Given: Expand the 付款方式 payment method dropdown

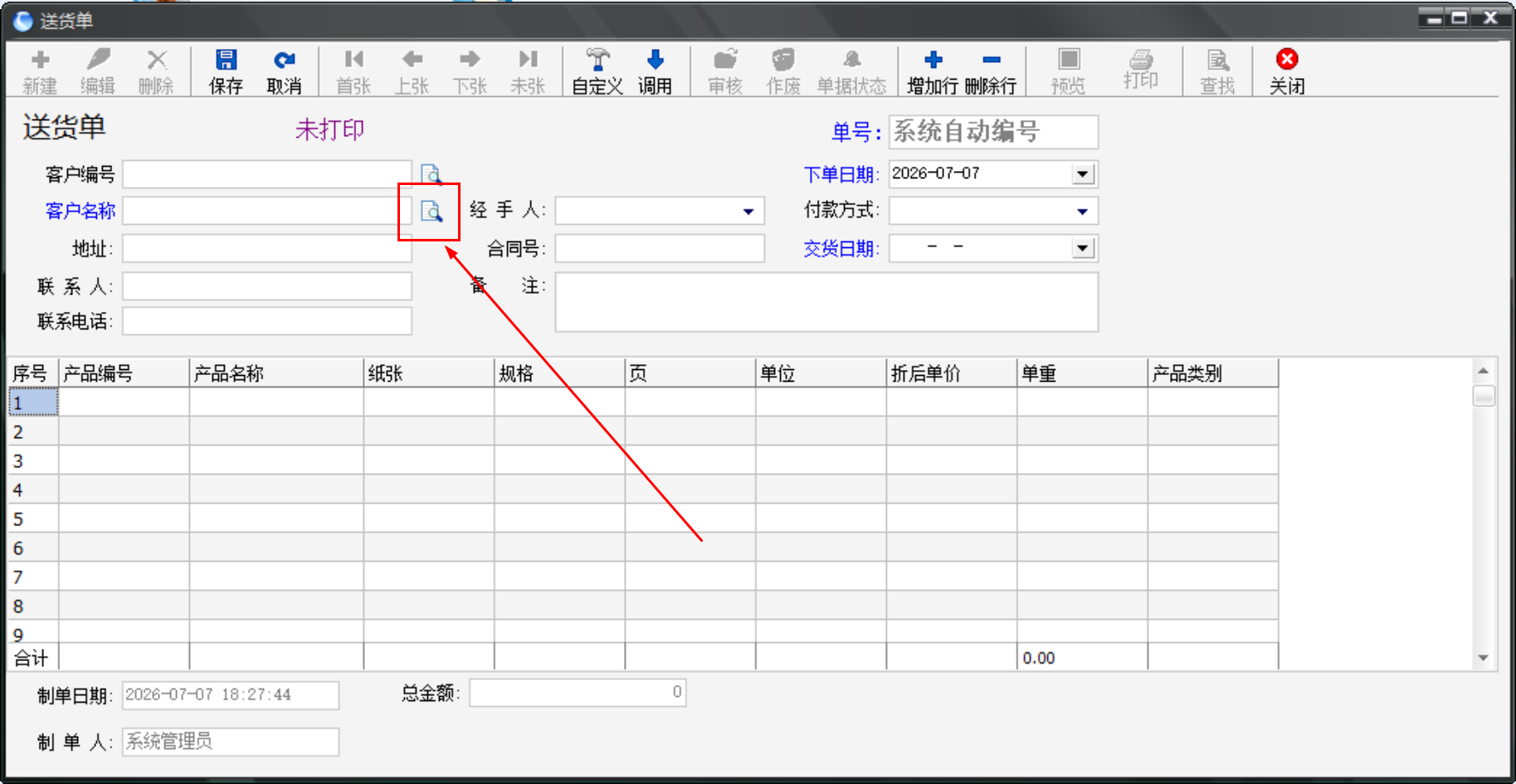Looking at the screenshot, I should coord(1082,212).
